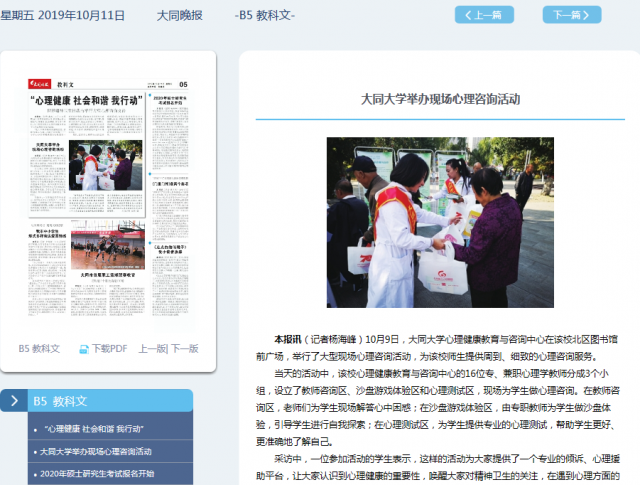The height and width of the screenshot is (485, 640).
Task: Click the PDF download icon
Action: point(84,349)
